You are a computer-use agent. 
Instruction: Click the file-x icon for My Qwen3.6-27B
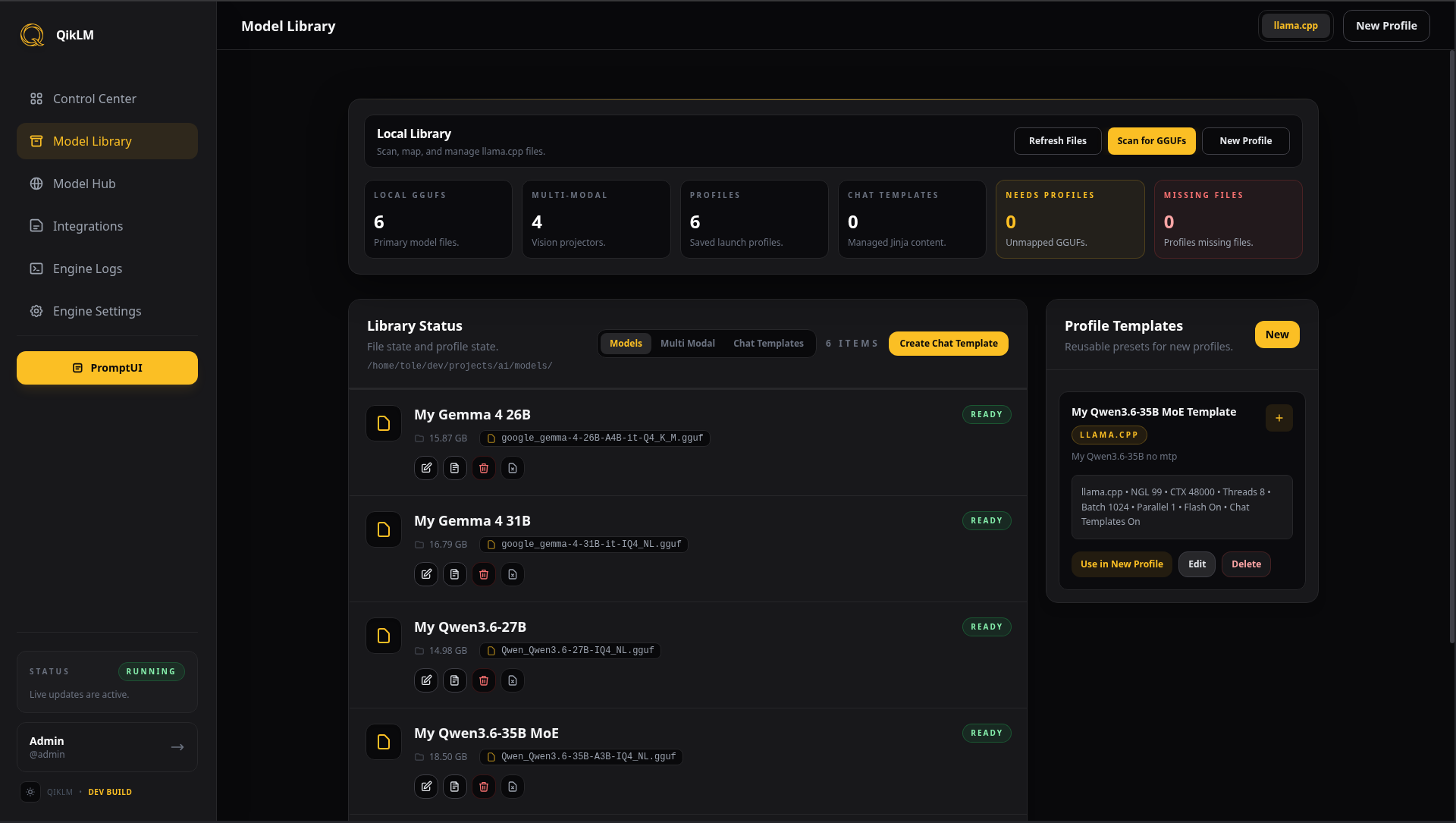(x=513, y=680)
